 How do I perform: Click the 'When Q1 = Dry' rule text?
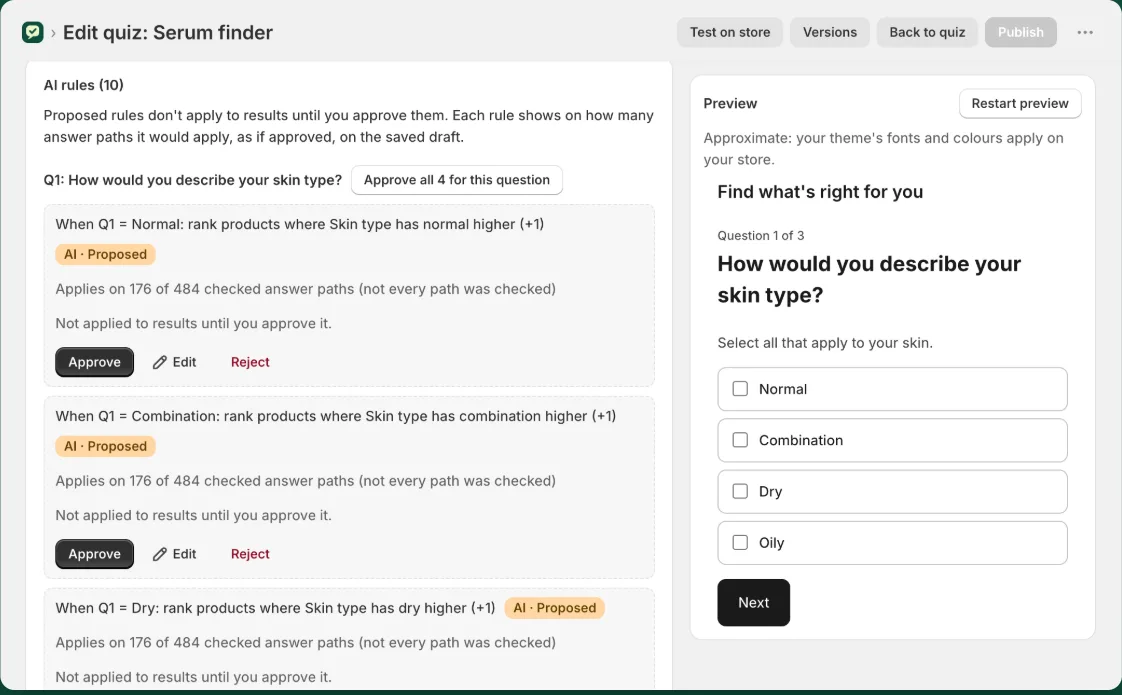[x=275, y=608]
